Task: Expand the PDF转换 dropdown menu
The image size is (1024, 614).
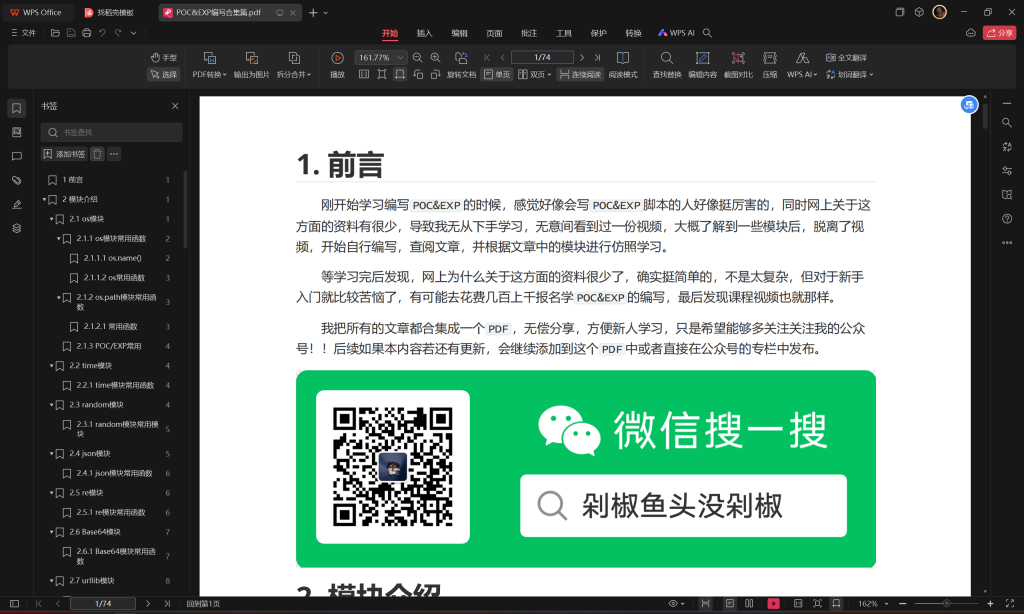Action: click(x=209, y=74)
